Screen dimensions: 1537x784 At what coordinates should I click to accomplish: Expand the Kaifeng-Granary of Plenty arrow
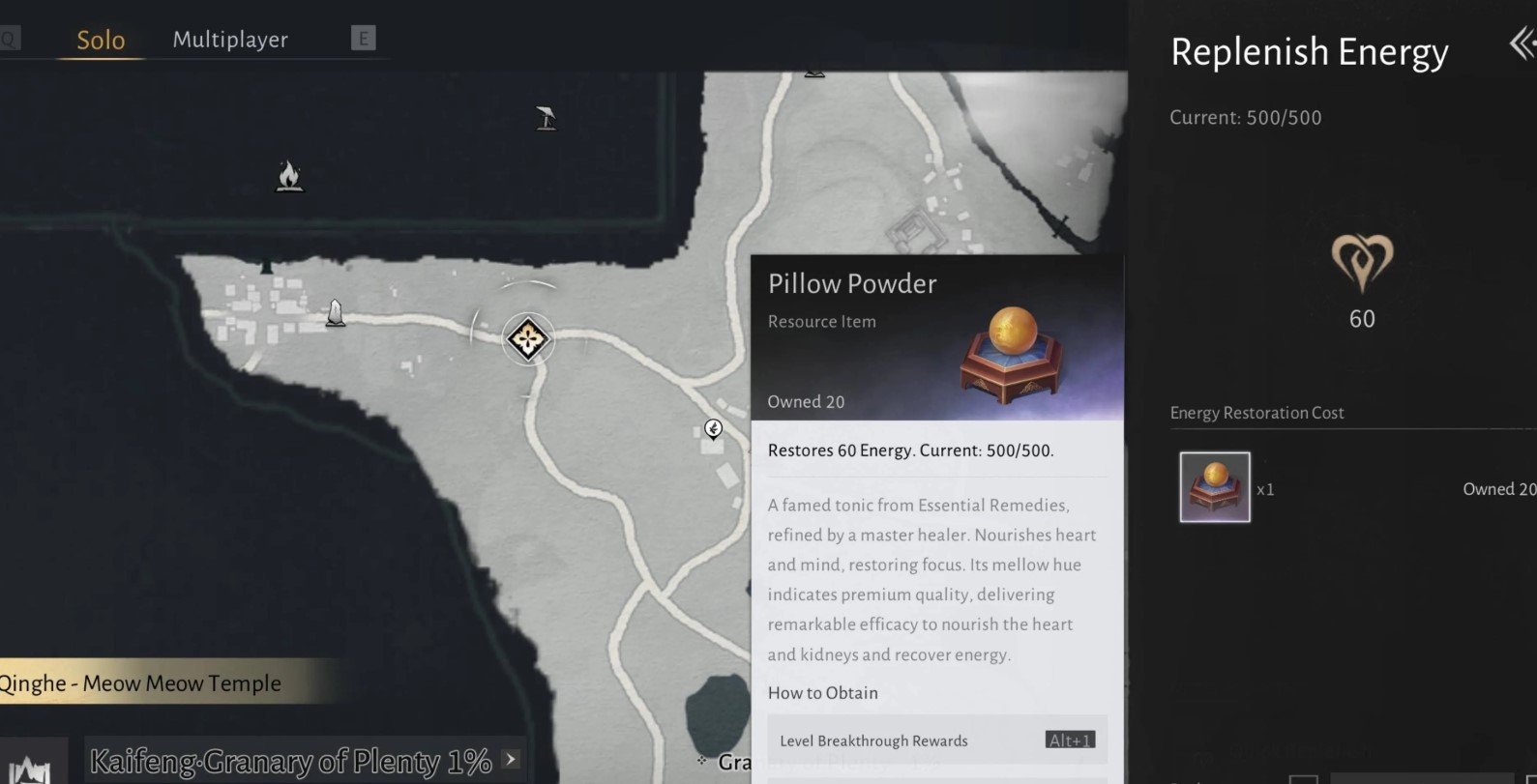point(512,760)
